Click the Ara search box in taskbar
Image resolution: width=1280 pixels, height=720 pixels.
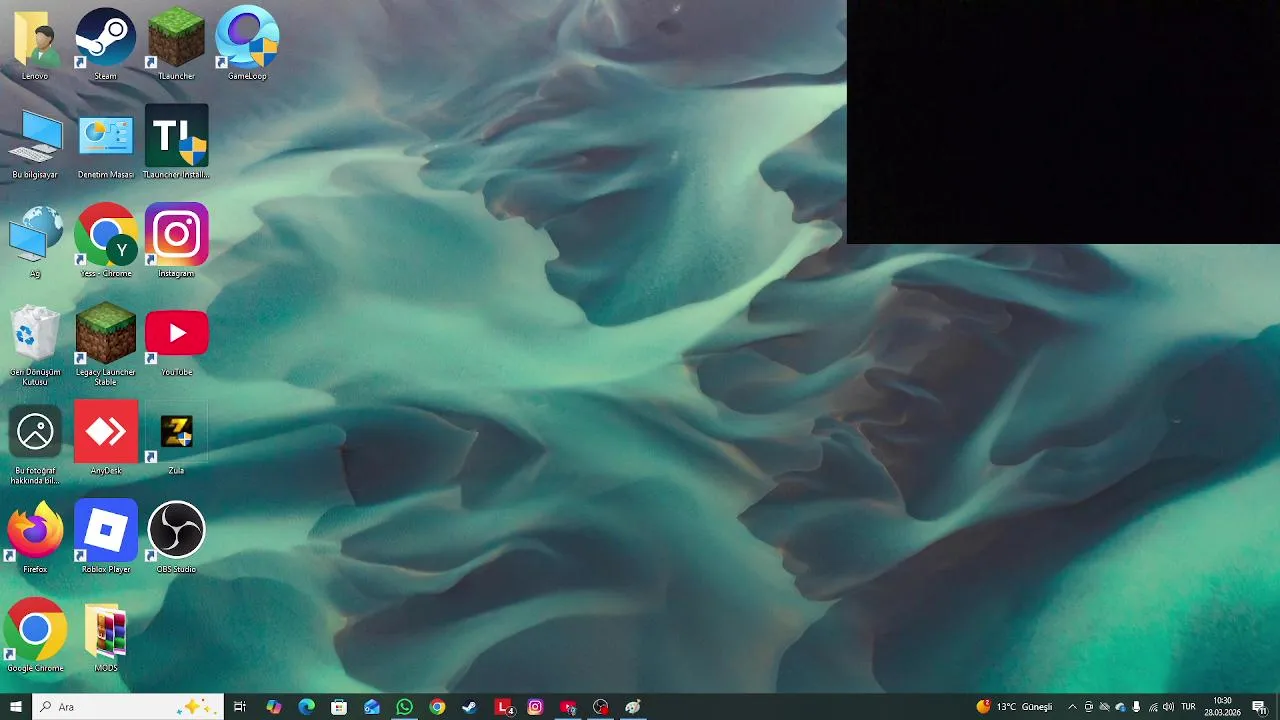point(127,707)
